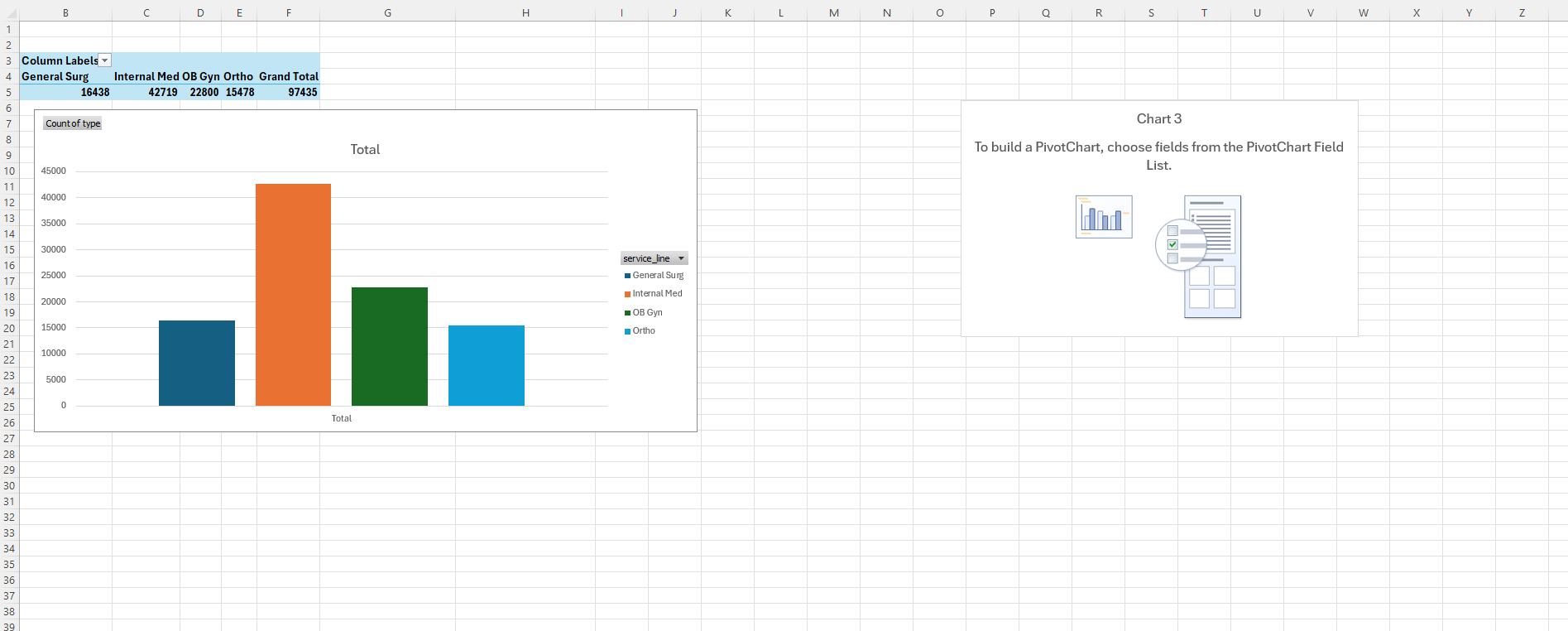Select the Grand Total header cell
This screenshot has width=1568, height=631.
[288, 76]
